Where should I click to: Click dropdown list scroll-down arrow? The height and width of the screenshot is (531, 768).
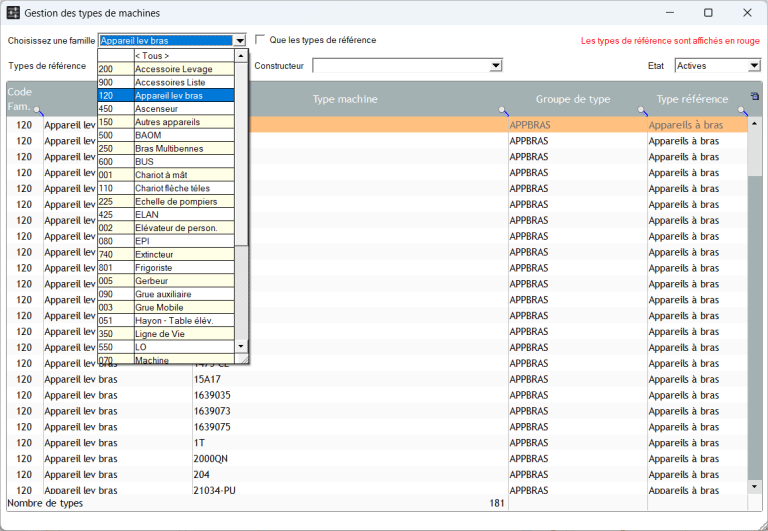coord(240,346)
